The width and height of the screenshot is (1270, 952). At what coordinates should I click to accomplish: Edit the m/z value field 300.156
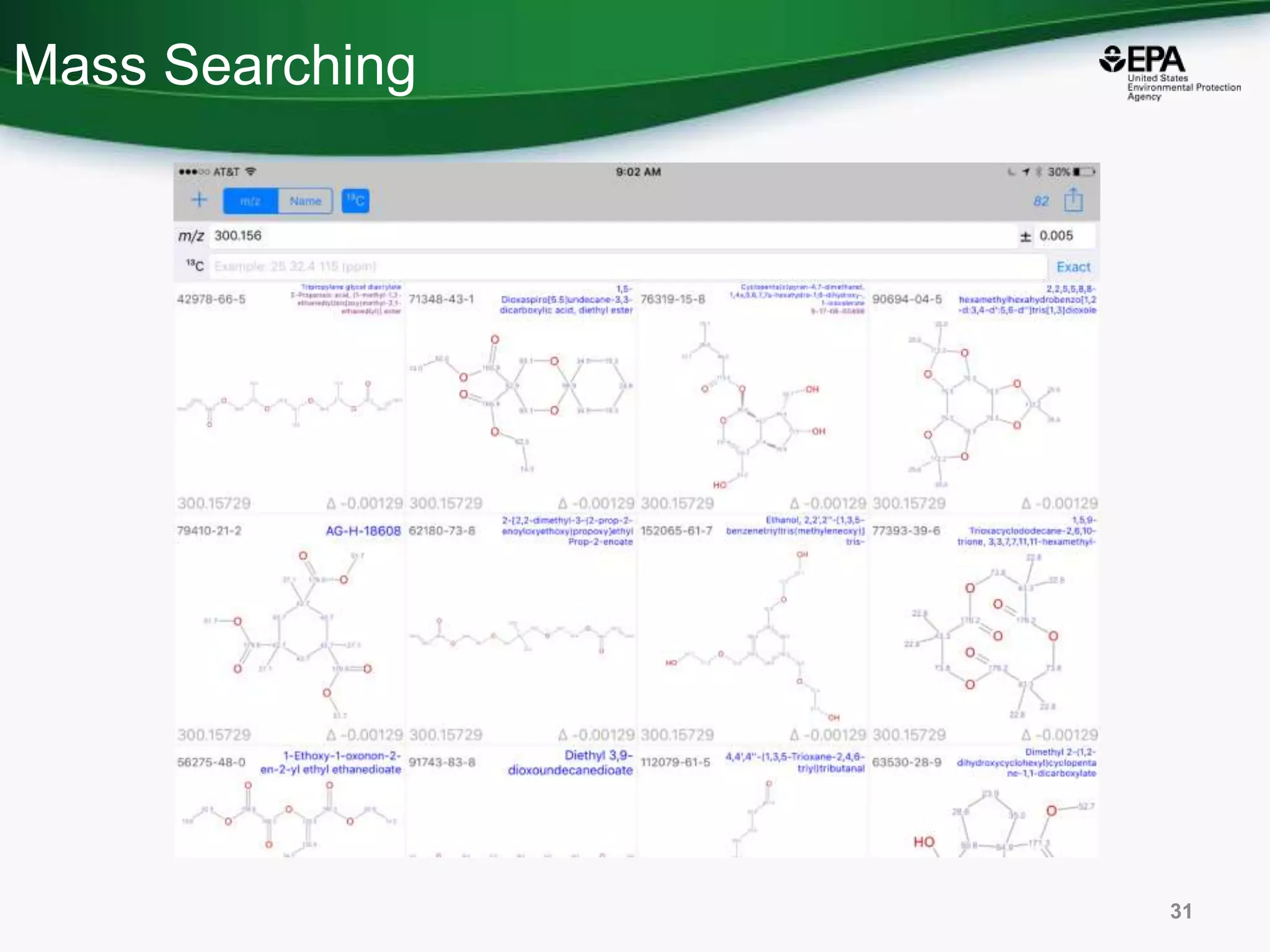click(613, 236)
